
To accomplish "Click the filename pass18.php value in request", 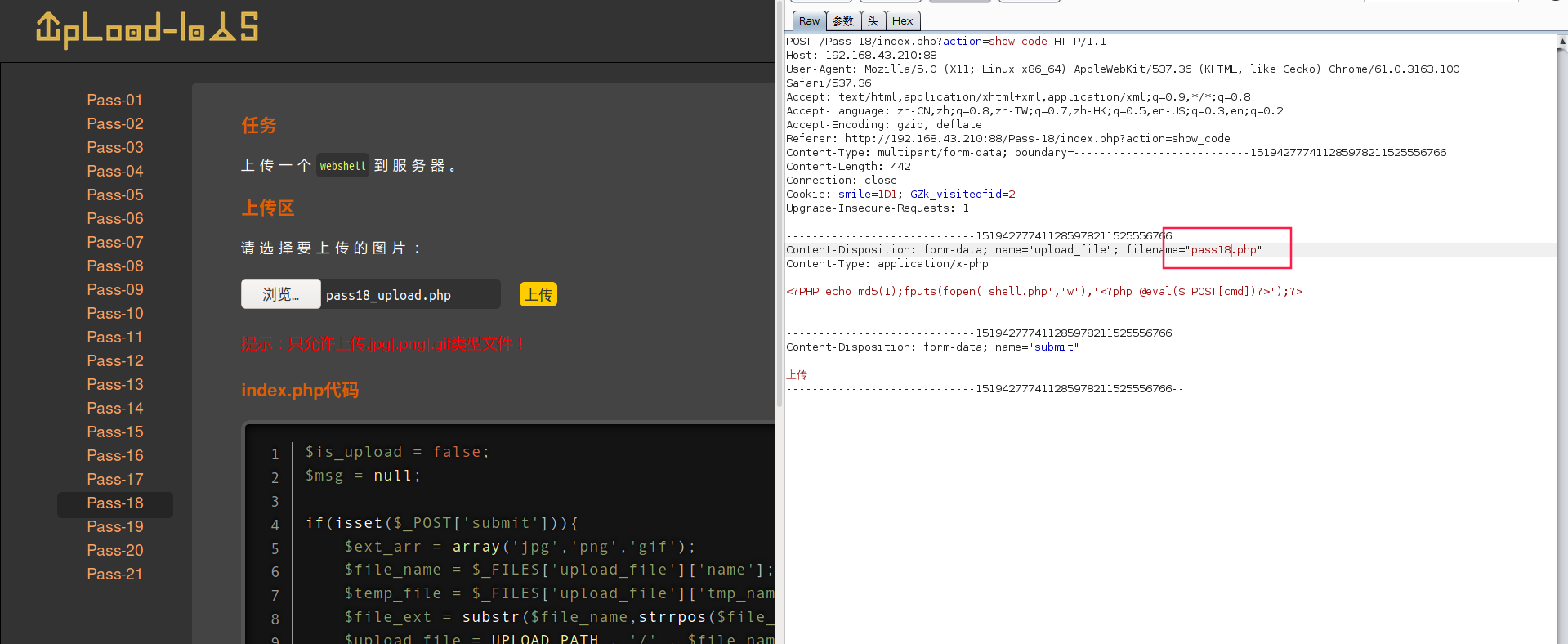I will (x=1223, y=250).
